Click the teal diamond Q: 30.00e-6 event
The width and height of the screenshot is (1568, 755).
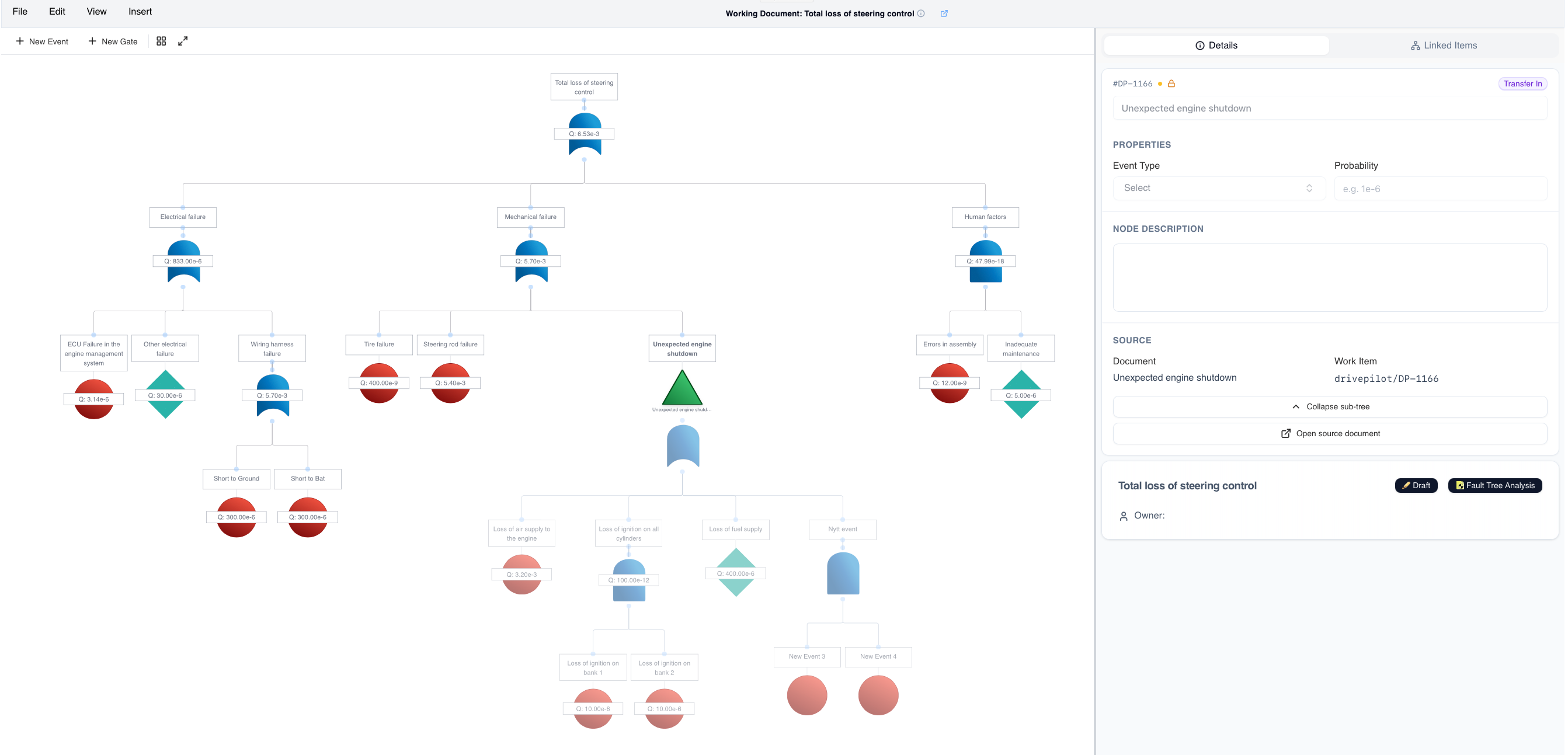coord(165,395)
